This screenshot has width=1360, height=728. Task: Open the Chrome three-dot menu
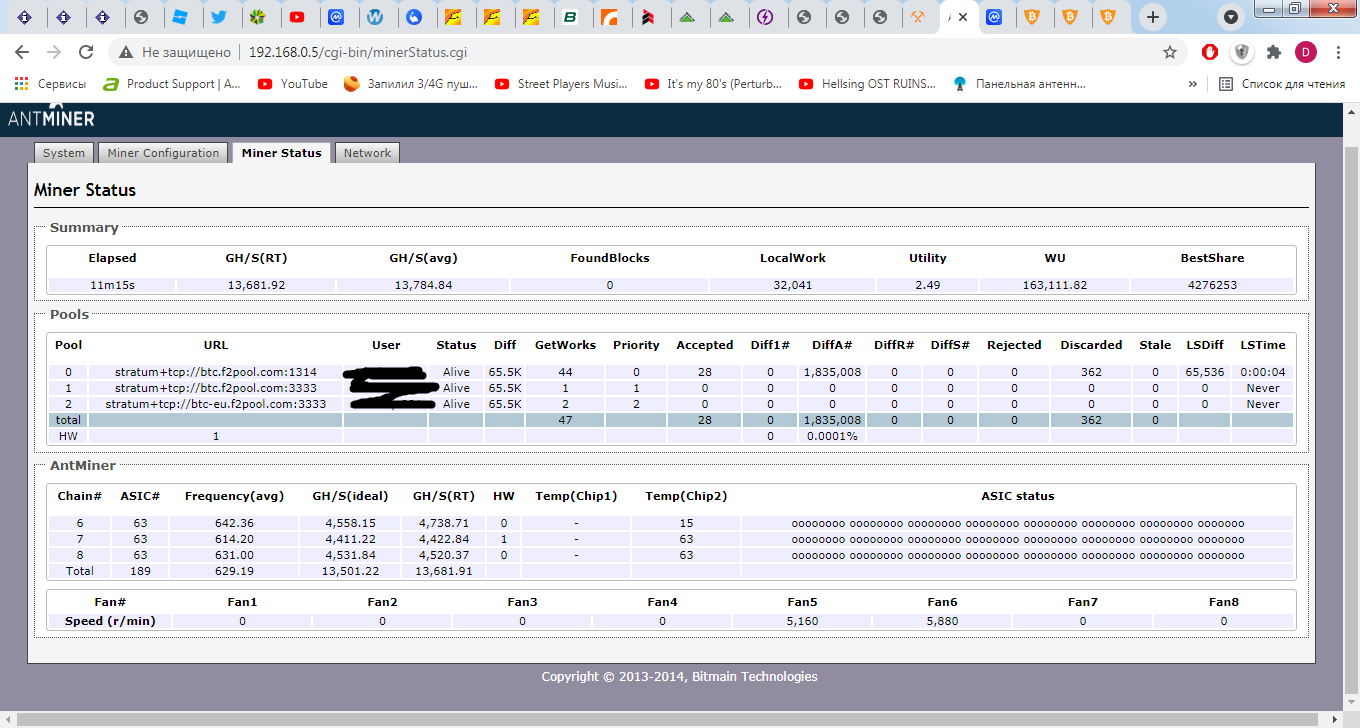pyautogui.click(x=1338, y=52)
